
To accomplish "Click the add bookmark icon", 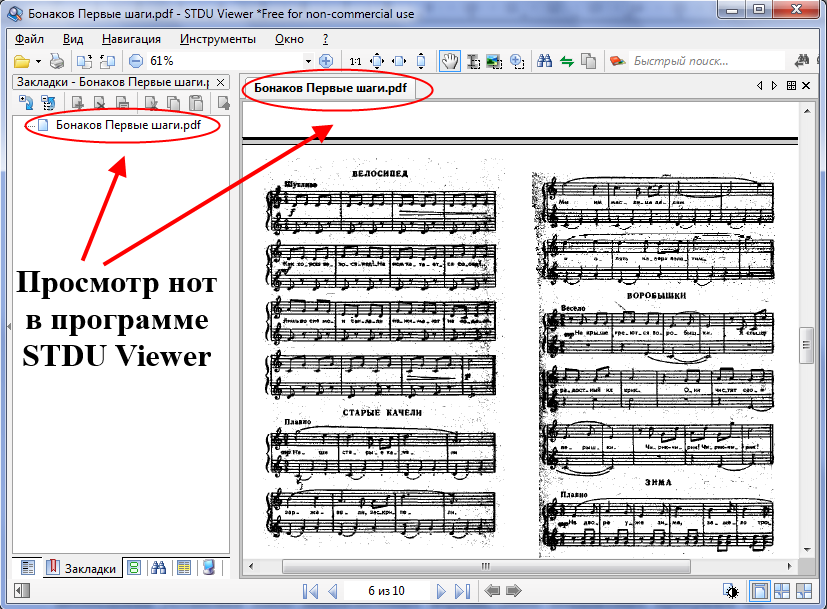I will click(x=78, y=102).
